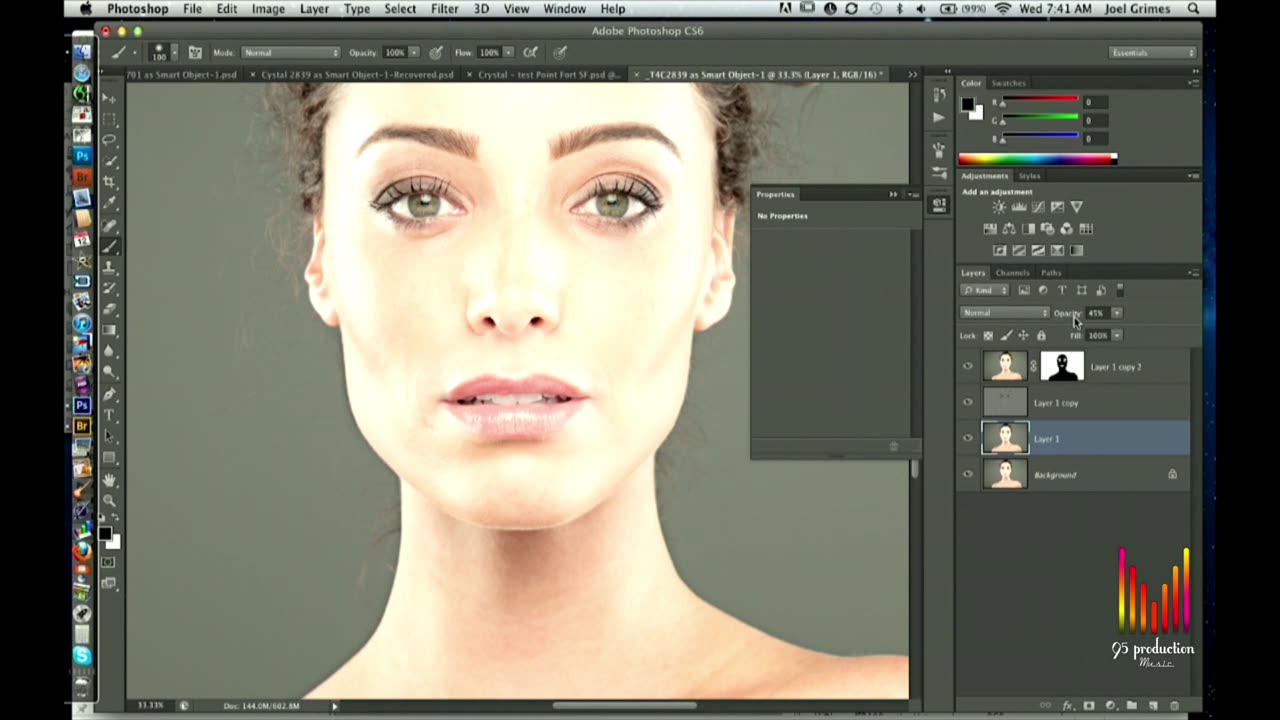The width and height of the screenshot is (1280, 720).
Task: Add a Color Balance adjustment
Action: 1009,229
